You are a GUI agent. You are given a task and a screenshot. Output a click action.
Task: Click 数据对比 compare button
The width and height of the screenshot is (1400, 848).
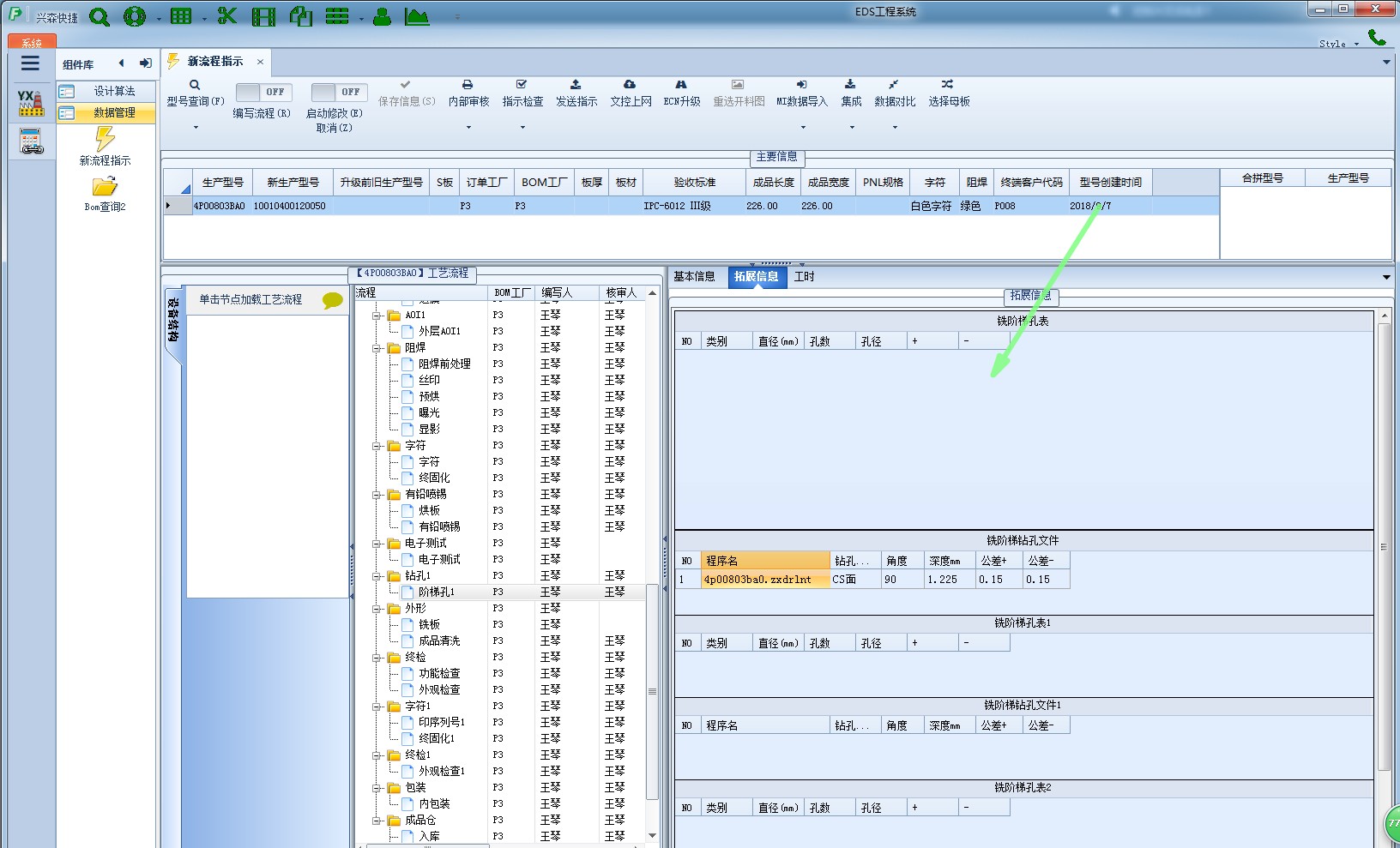(895, 93)
